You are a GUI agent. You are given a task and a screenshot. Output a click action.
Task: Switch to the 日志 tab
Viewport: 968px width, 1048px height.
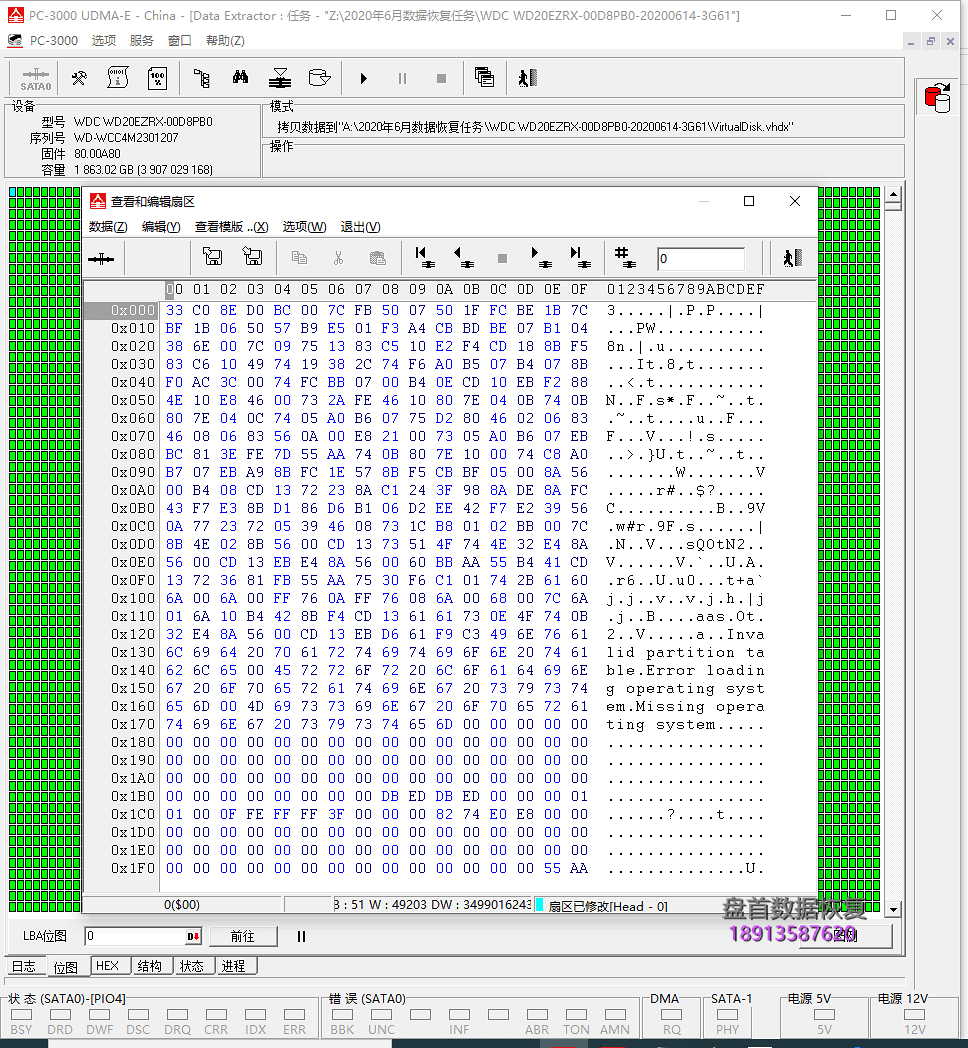pos(24,966)
